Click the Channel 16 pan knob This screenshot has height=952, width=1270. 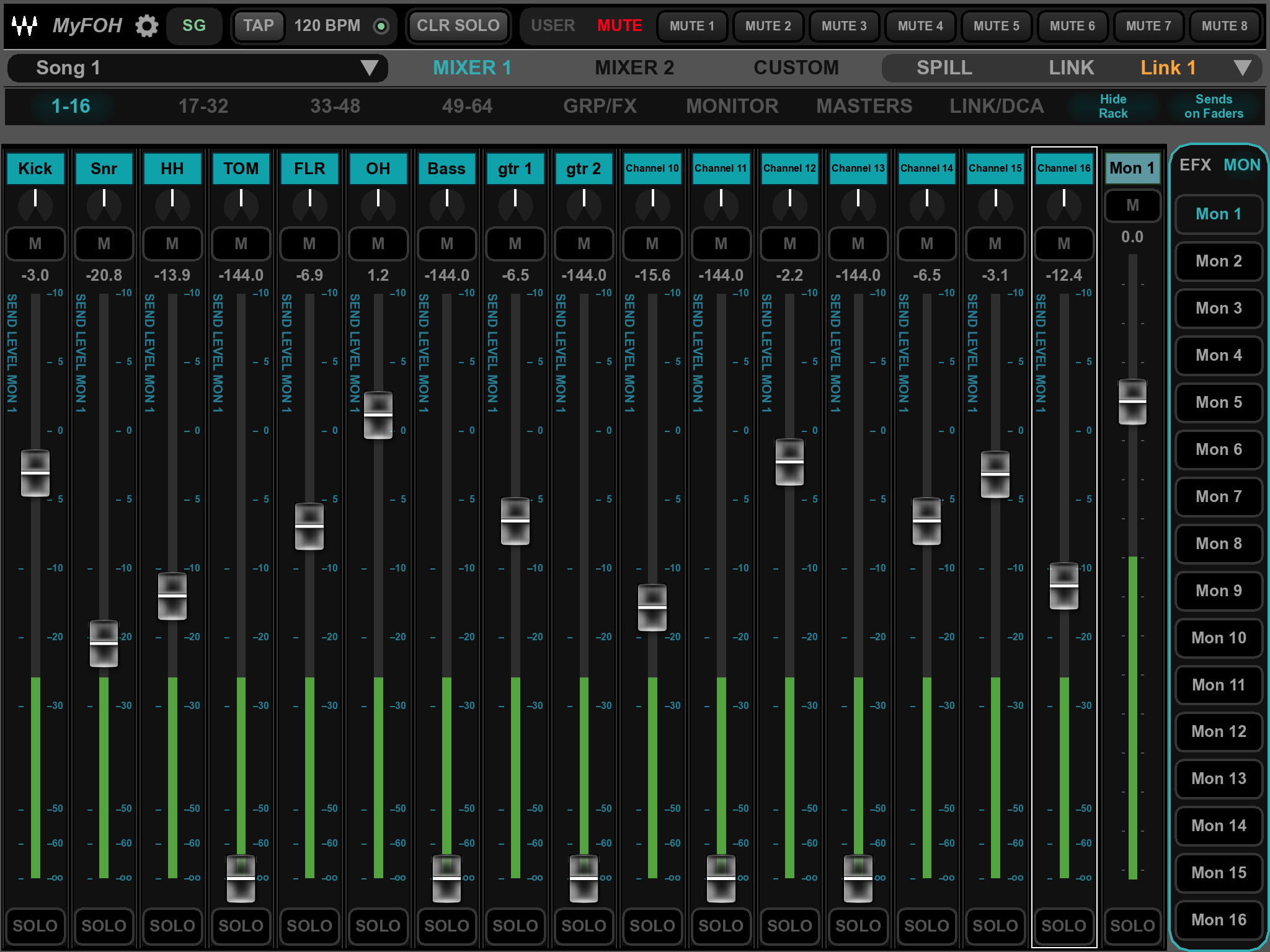click(1064, 205)
